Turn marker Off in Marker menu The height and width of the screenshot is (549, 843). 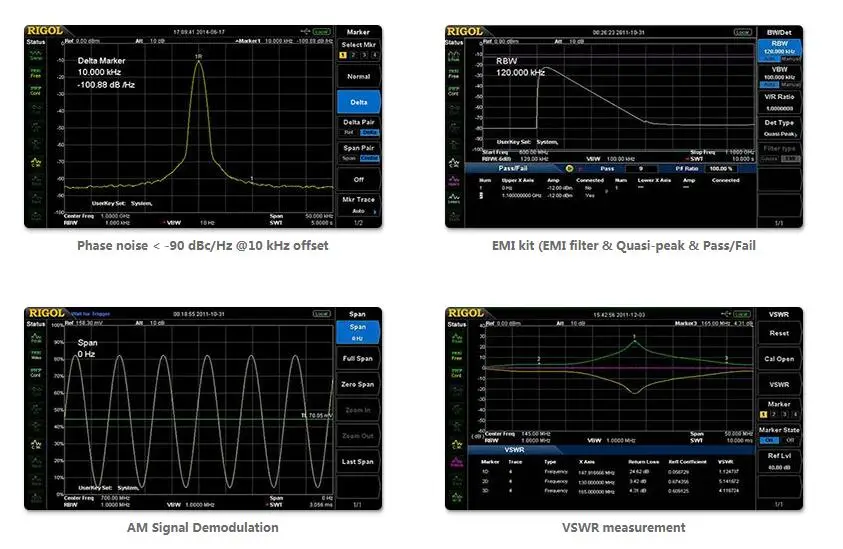tap(359, 179)
